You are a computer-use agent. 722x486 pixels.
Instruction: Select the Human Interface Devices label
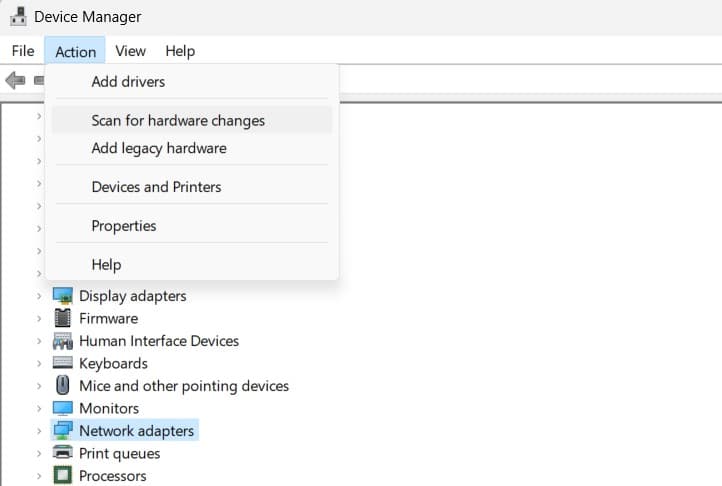click(159, 341)
